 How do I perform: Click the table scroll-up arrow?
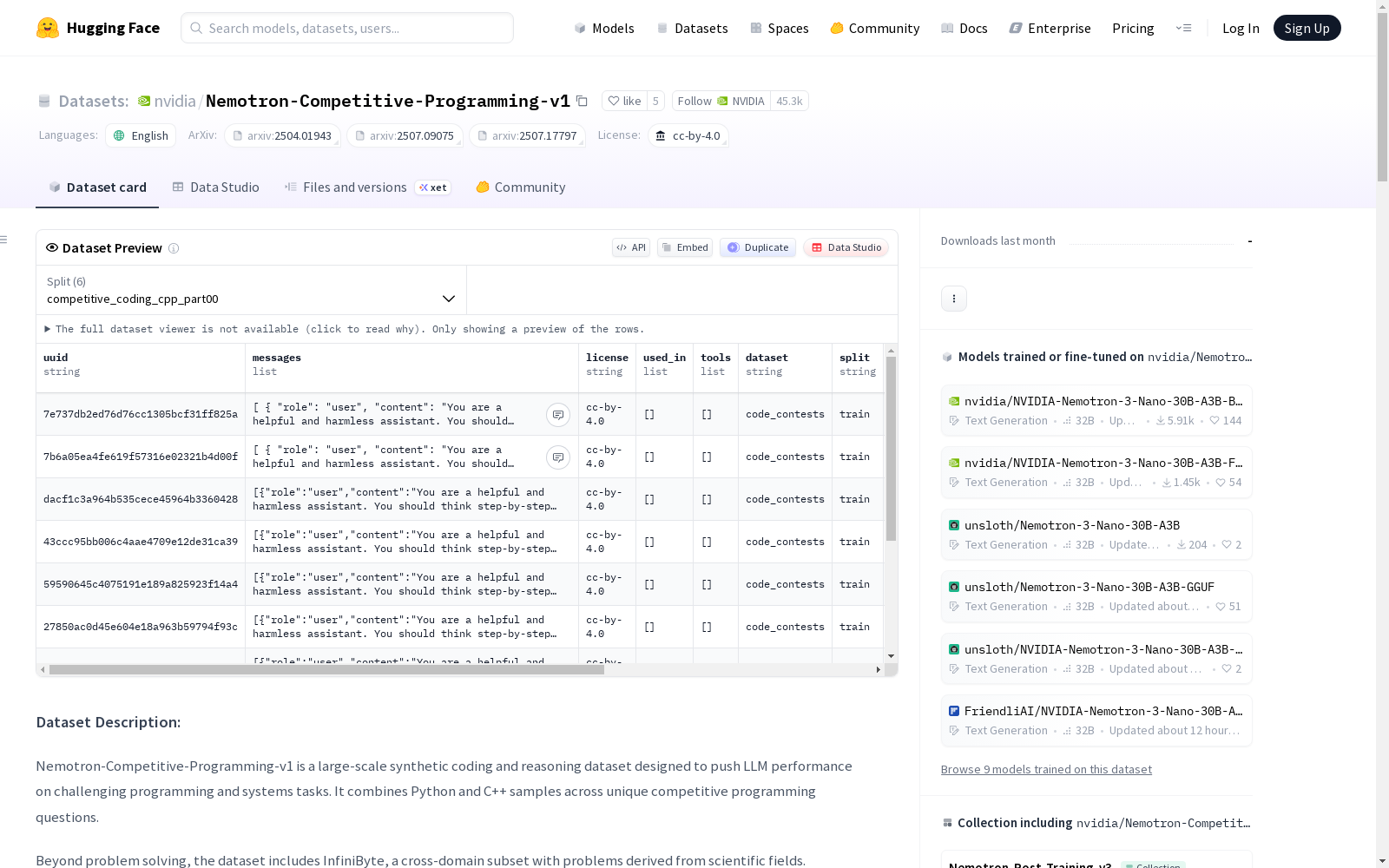point(891,351)
